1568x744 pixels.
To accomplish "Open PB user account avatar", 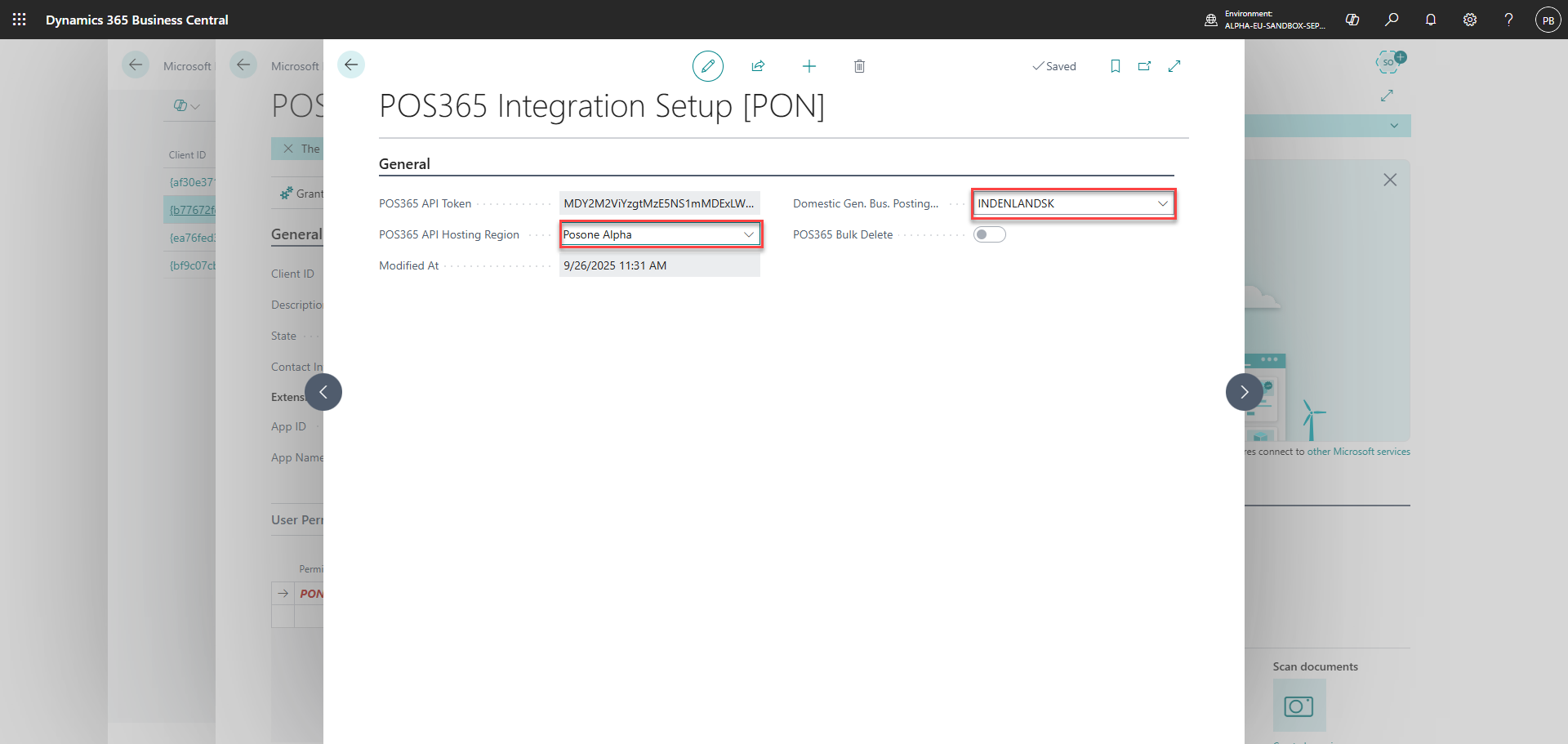I will pos(1548,20).
